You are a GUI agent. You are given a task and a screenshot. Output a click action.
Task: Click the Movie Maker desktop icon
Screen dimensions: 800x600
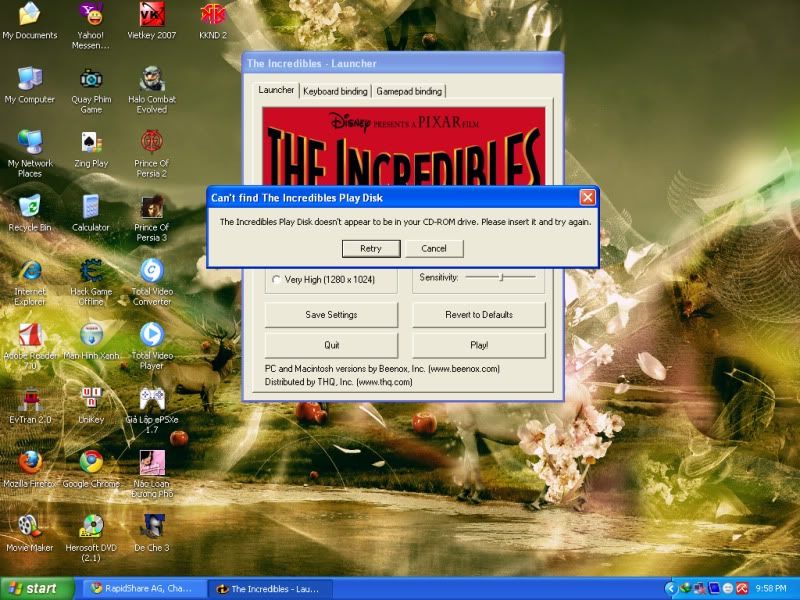pos(30,534)
